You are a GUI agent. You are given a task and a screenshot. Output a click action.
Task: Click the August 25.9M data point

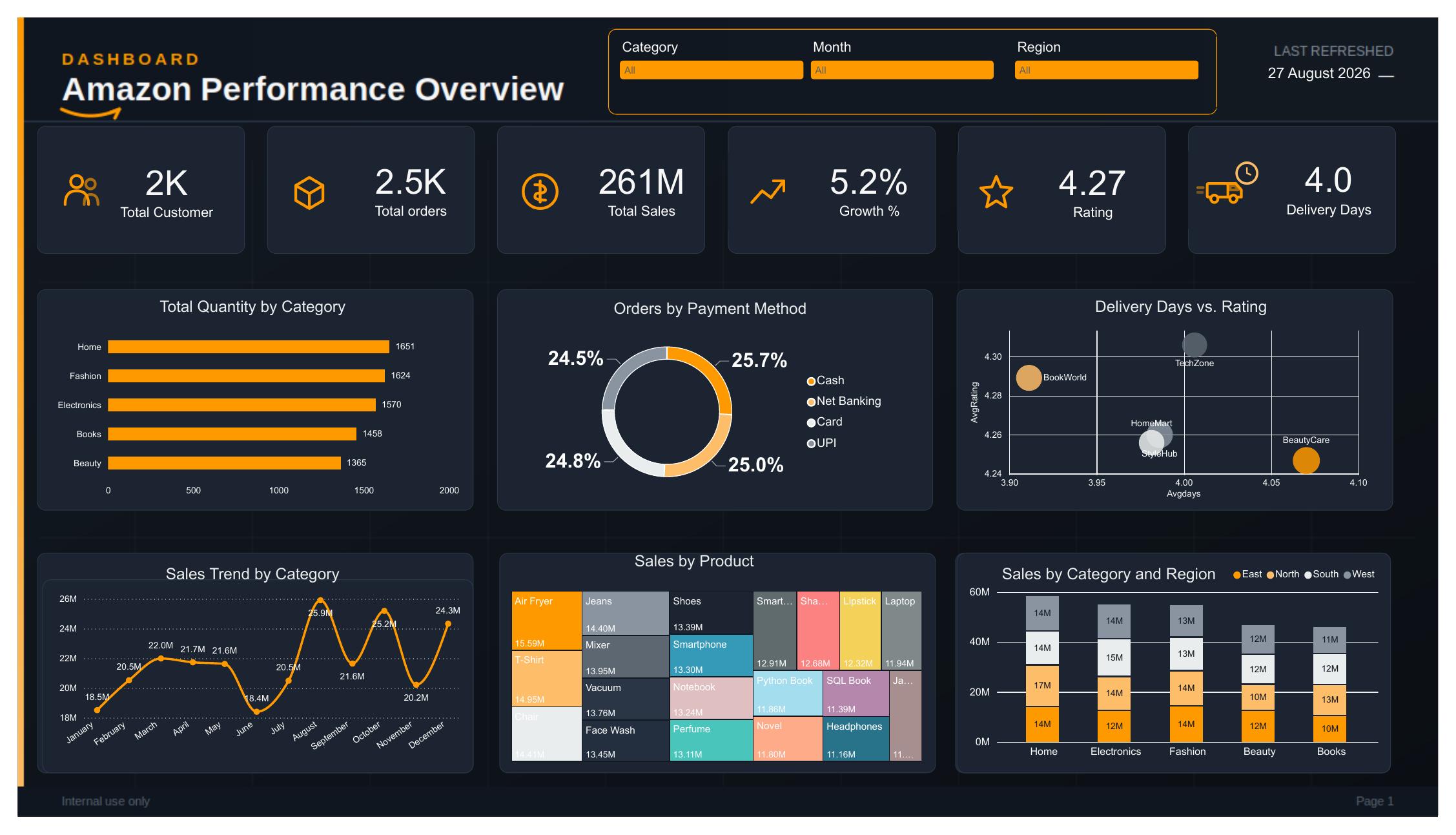click(x=321, y=600)
